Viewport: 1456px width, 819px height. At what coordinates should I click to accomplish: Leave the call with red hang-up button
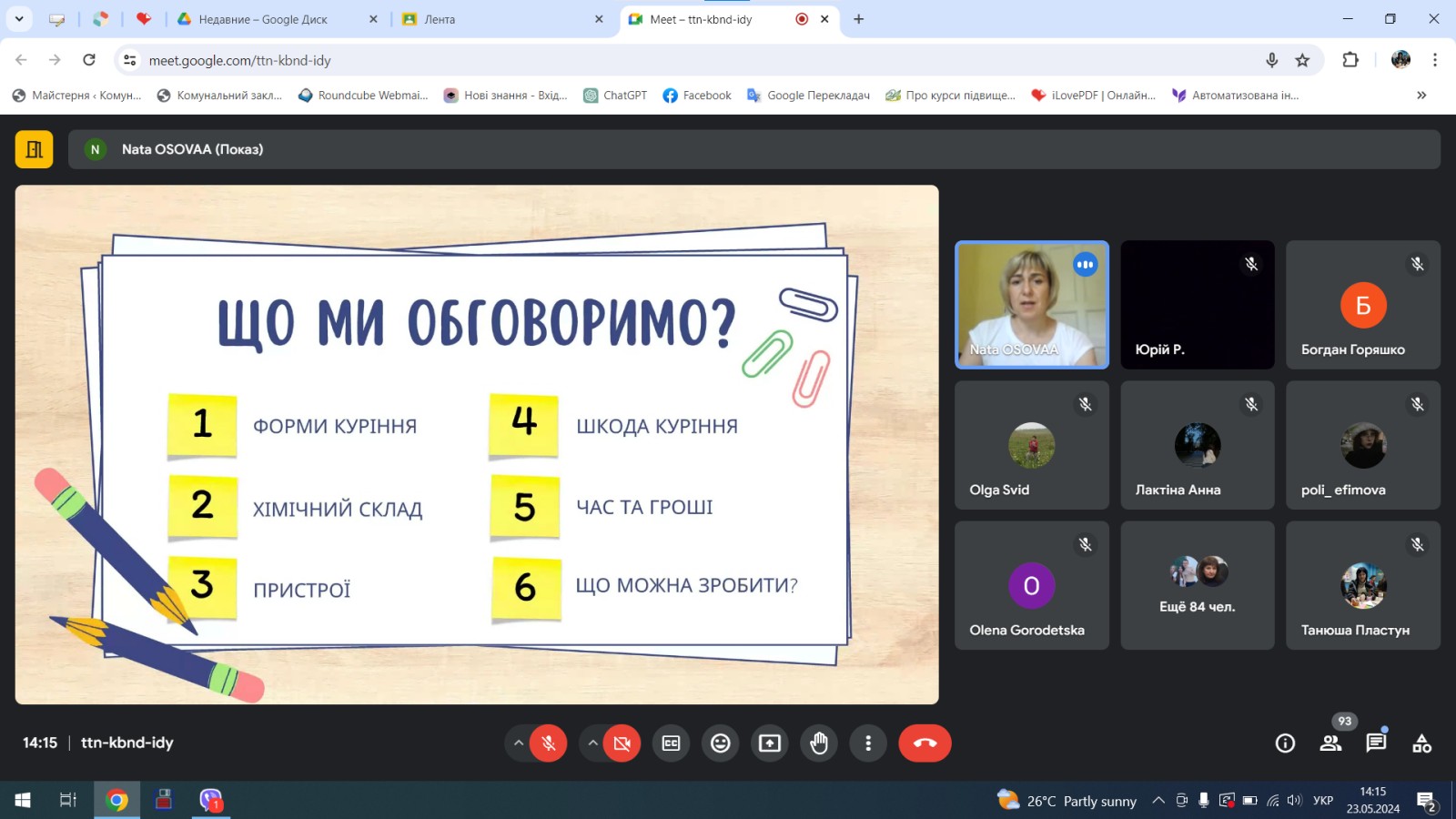(x=925, y=743)
